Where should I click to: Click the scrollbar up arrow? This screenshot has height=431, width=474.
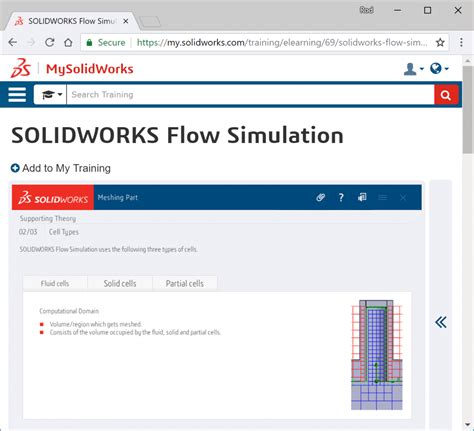[468, 61]
